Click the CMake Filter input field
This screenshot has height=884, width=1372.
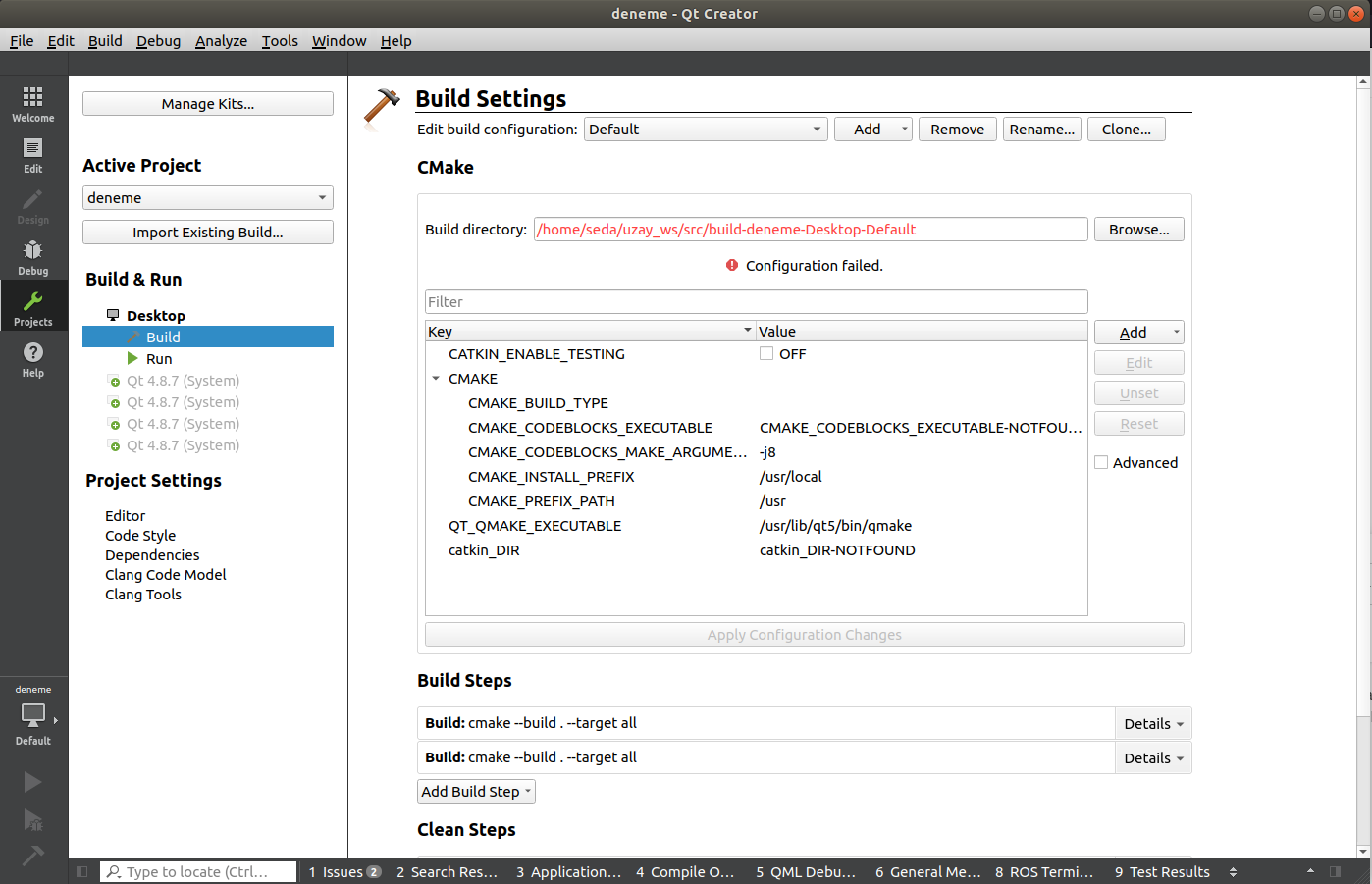[756, 302]
